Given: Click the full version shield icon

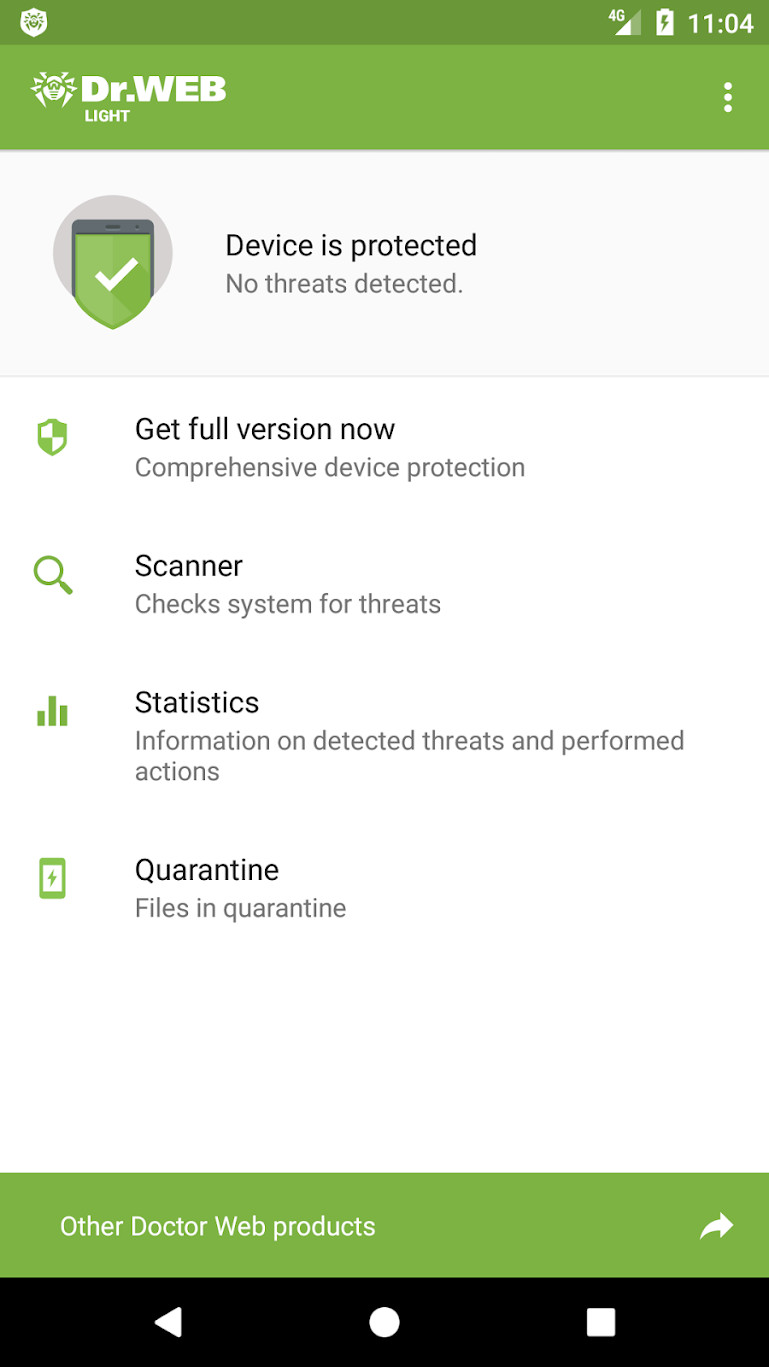Looking at the screenshot, I should (x=52, y=437).
